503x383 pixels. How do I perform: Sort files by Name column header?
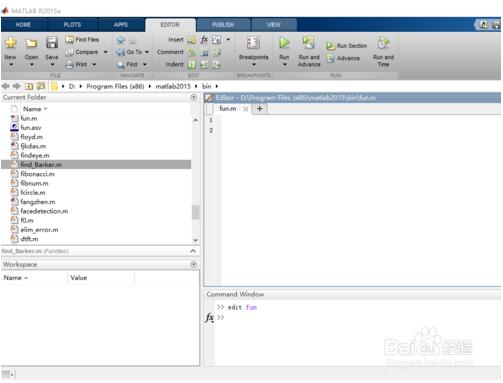35,109
